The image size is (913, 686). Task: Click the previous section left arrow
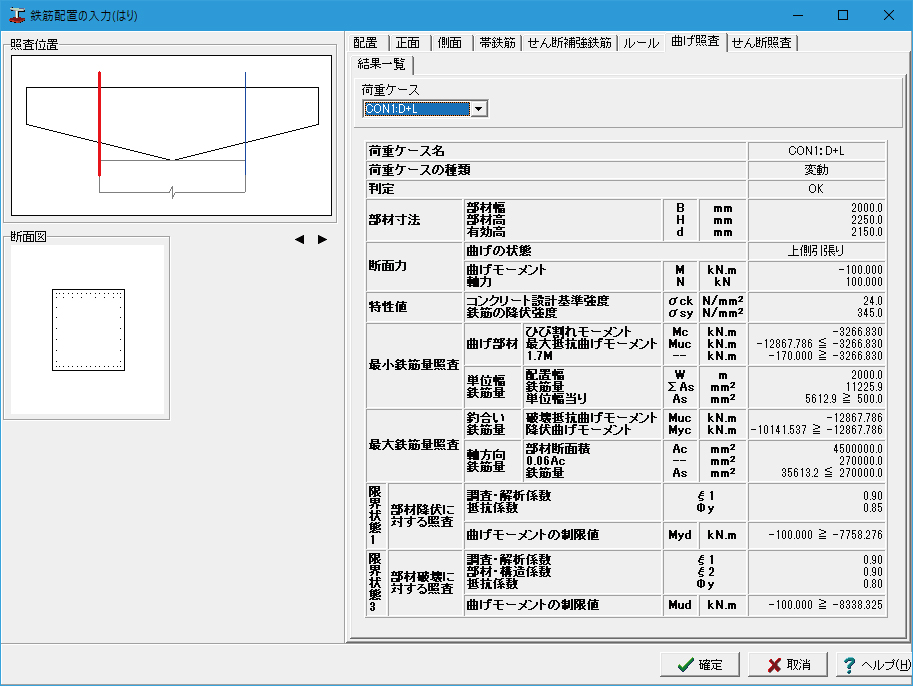(x=299, y=239)
